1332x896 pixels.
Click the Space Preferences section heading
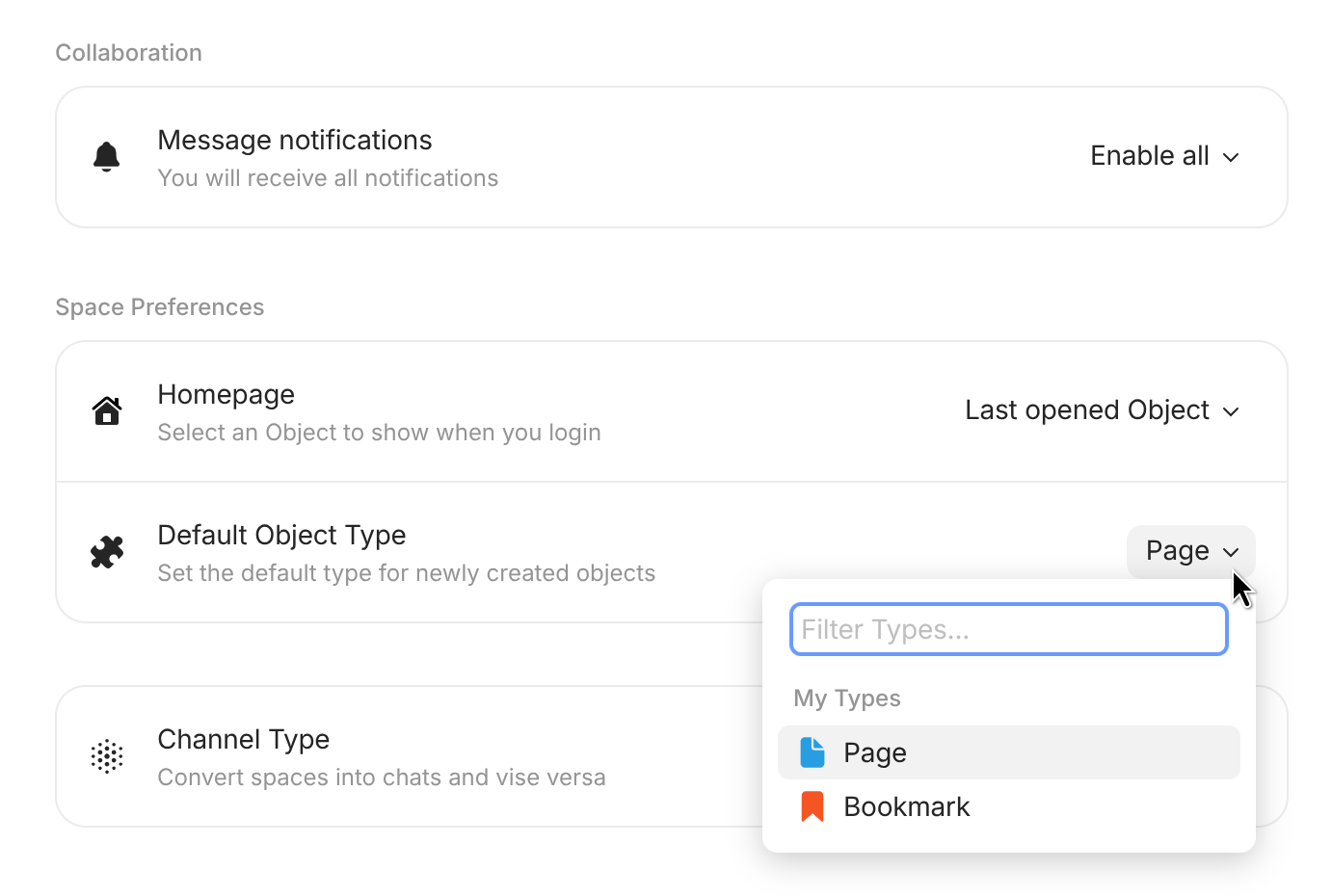(160, 307)
